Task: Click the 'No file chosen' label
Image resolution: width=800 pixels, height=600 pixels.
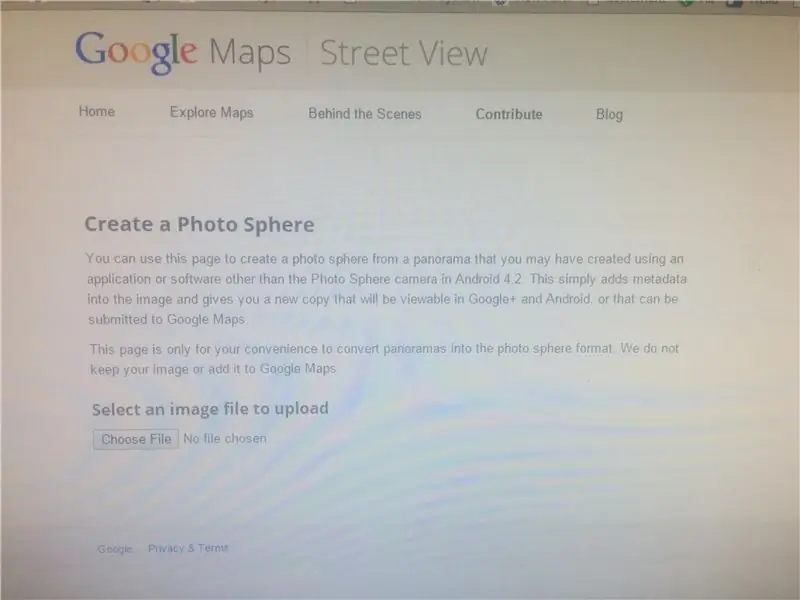Action: click(225, 439)
